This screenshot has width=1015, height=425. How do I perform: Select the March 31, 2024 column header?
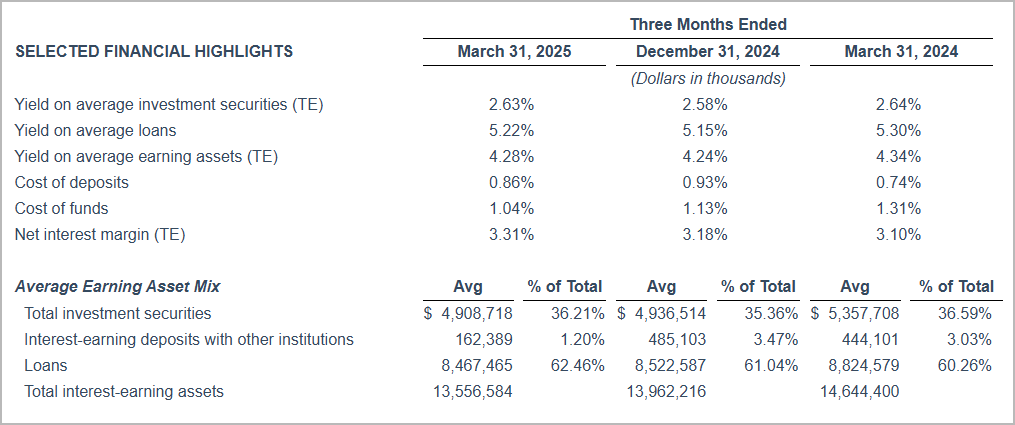point(900,52)
